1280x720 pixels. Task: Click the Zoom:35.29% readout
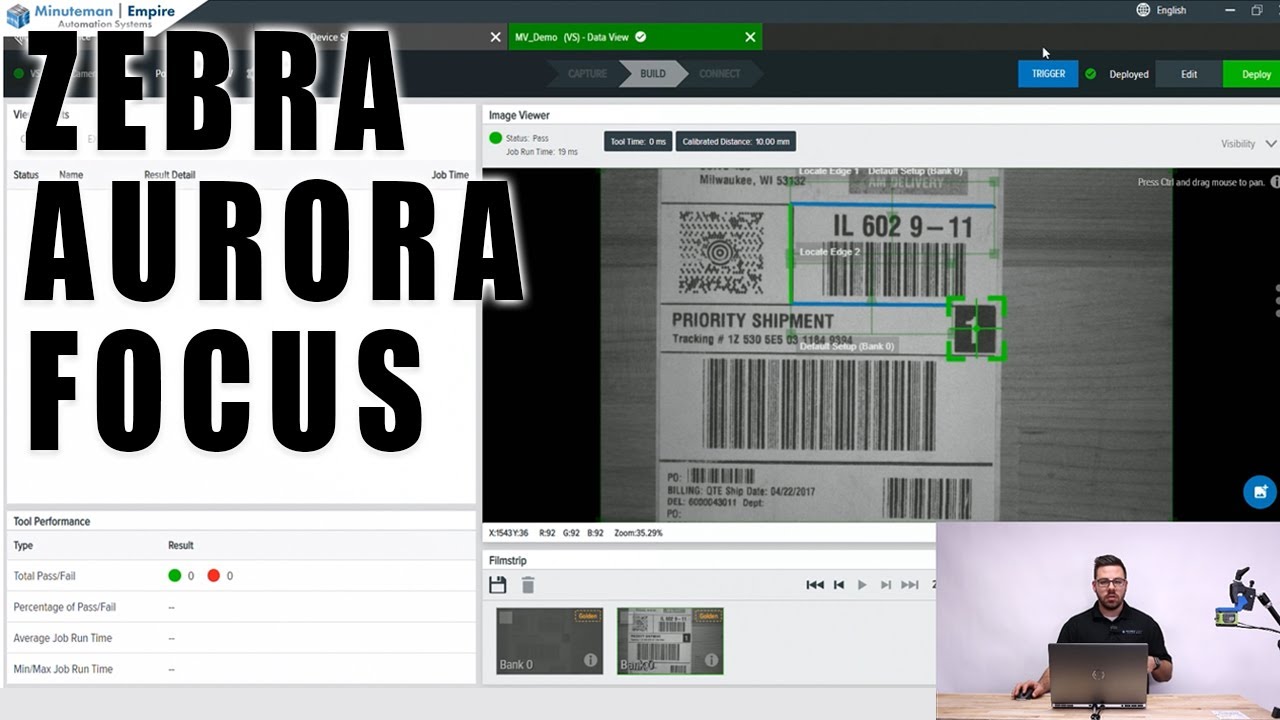coord(638,533)
